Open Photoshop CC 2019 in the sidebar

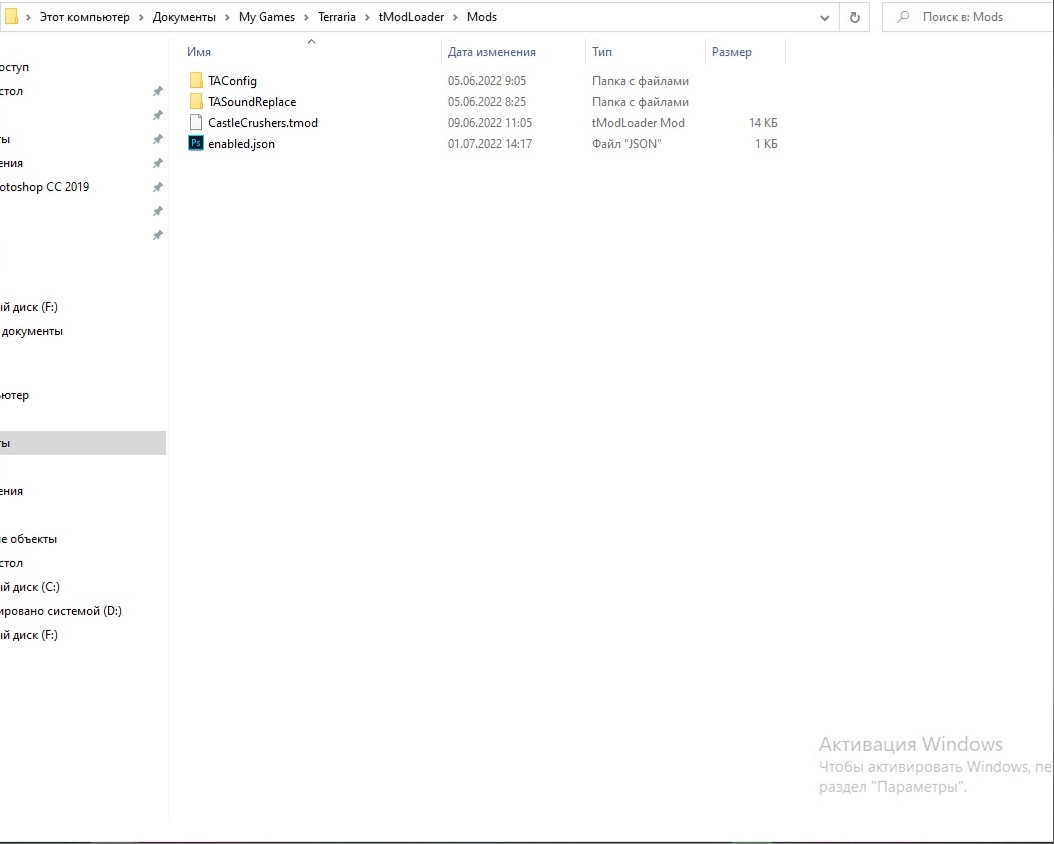click(44, 187)
